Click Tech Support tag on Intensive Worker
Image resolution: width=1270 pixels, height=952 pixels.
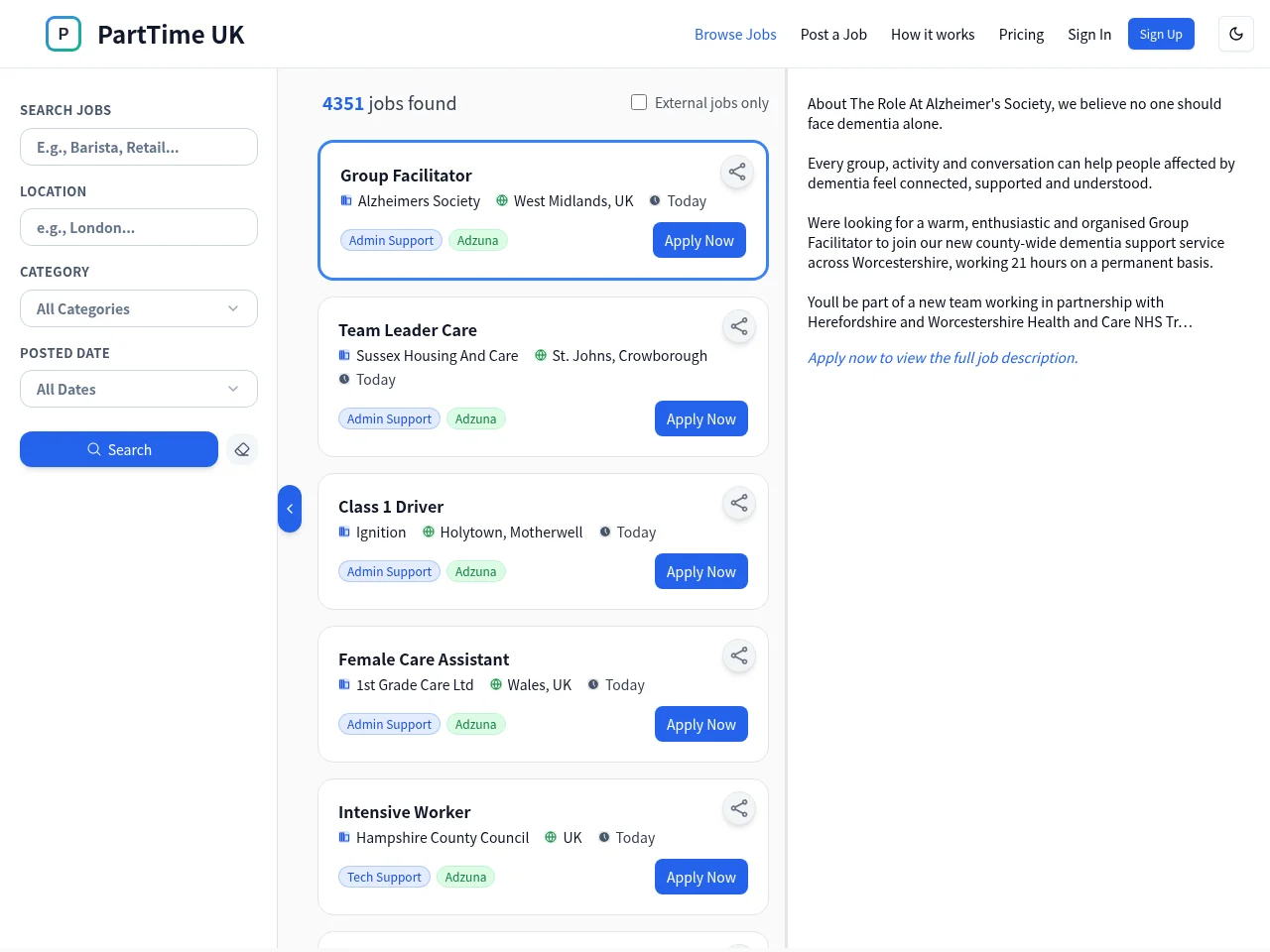point(384,877)
